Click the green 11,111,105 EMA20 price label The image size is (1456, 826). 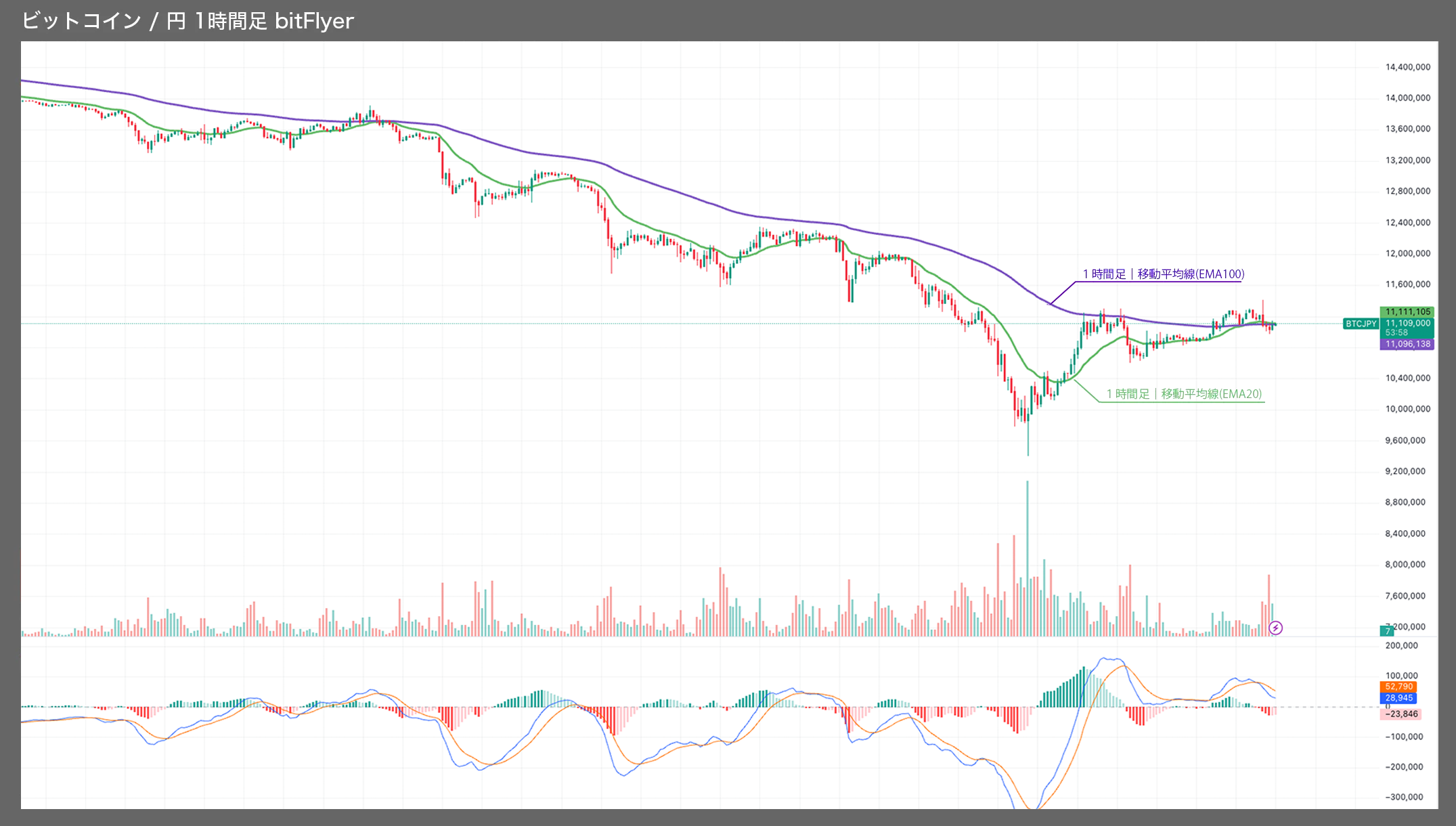coord(1407,312)
